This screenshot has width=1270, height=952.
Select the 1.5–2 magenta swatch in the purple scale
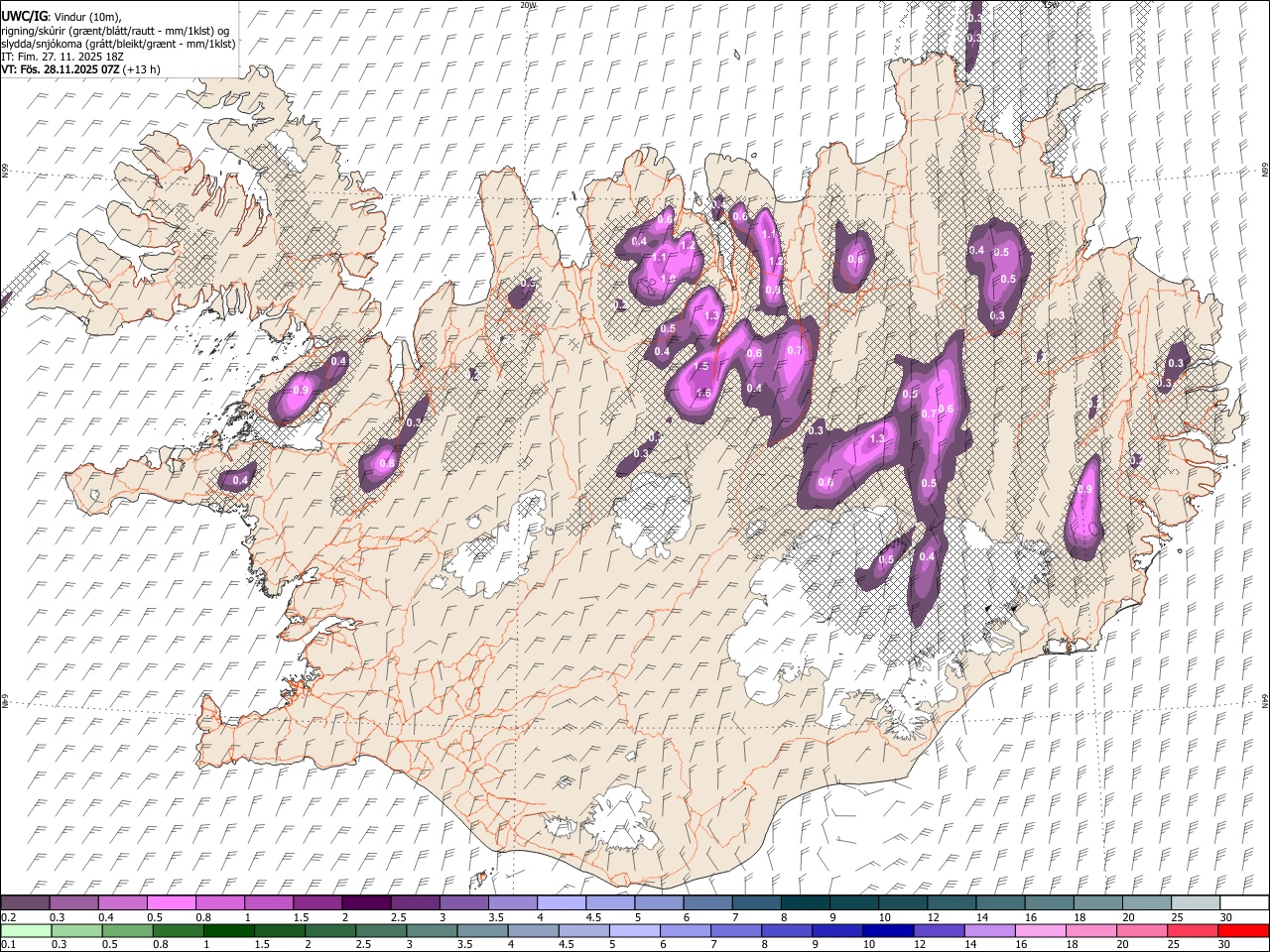click(x=317, y=903)
